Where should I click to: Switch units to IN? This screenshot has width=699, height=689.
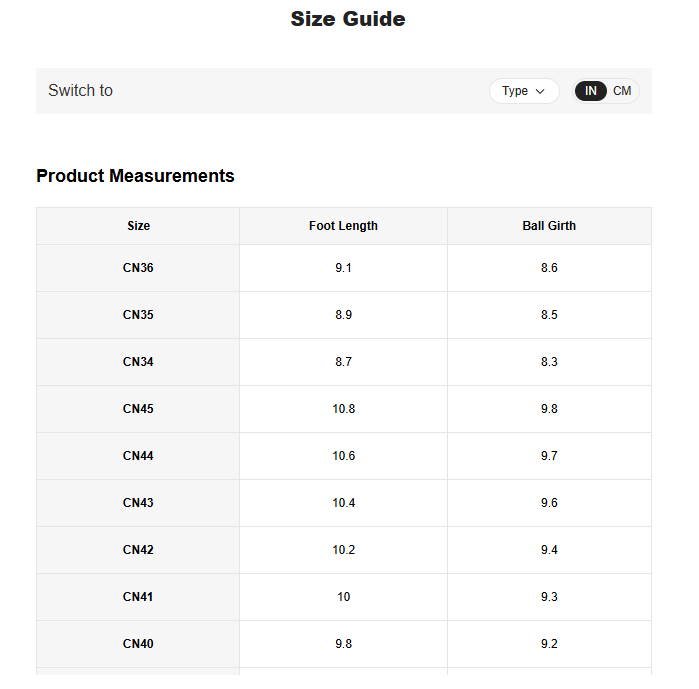pos(591,91)
